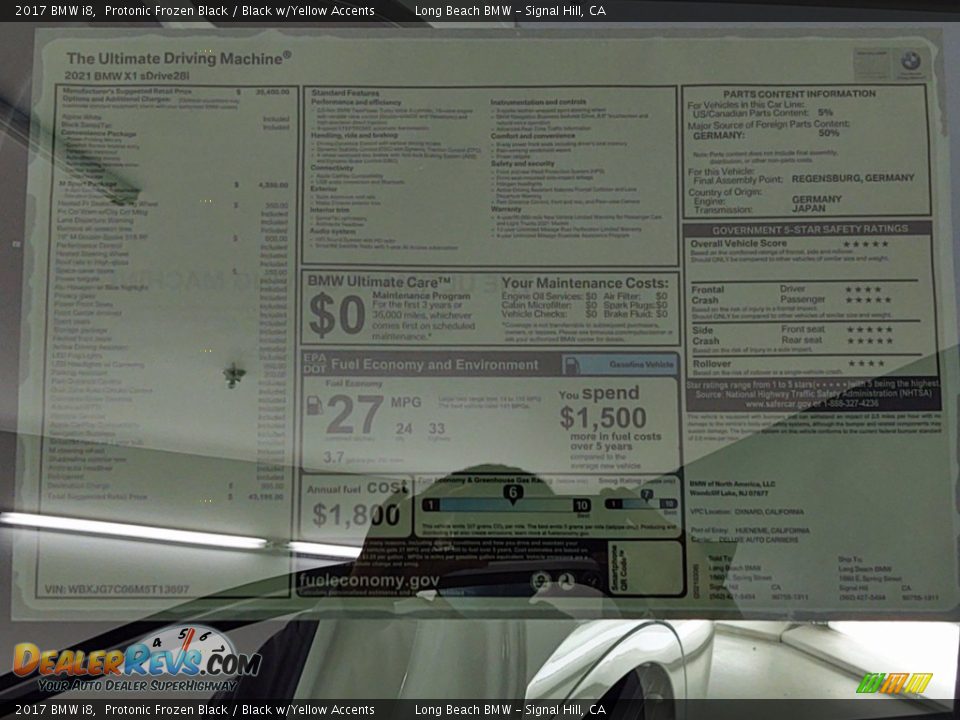Viewport: 960px width, 720px height.
Task: Click the Frontal Crash Passenger star rating
Action: click(x=867, y=300)
